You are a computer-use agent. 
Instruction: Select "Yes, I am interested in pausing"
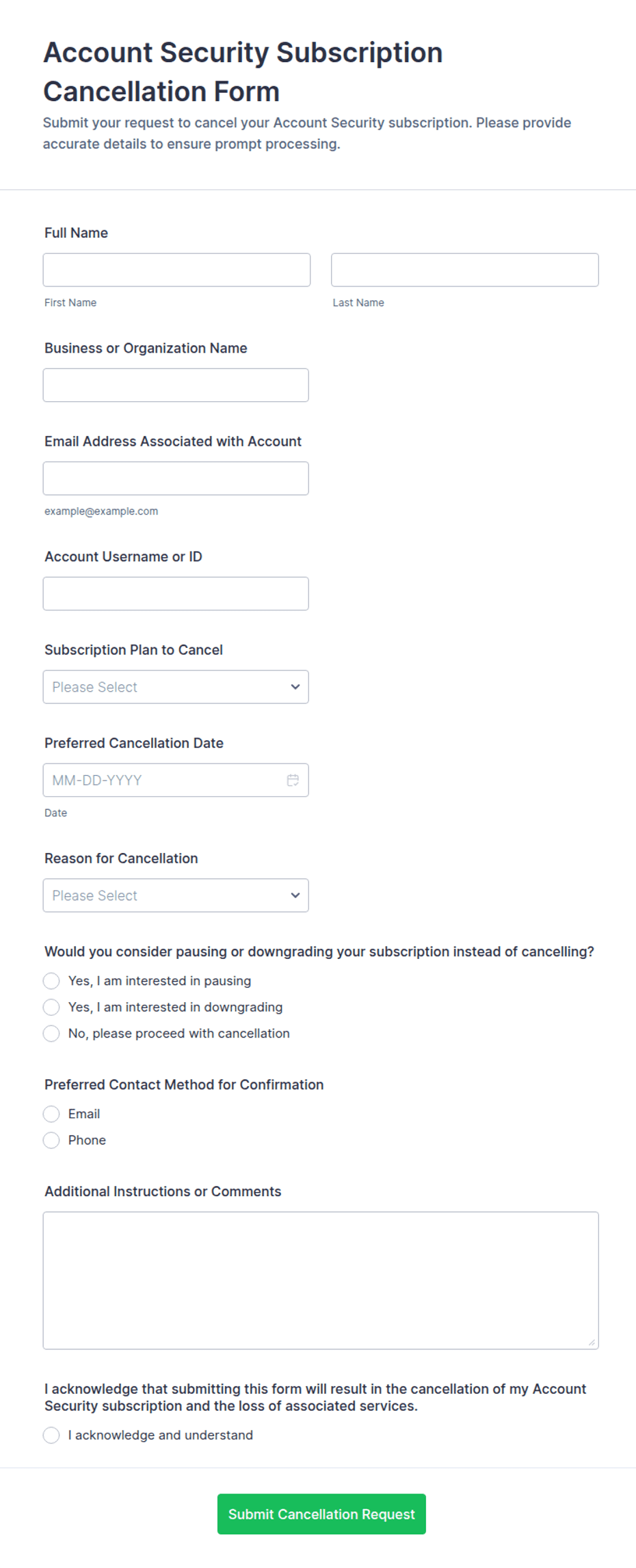click(x=51, y=981)
